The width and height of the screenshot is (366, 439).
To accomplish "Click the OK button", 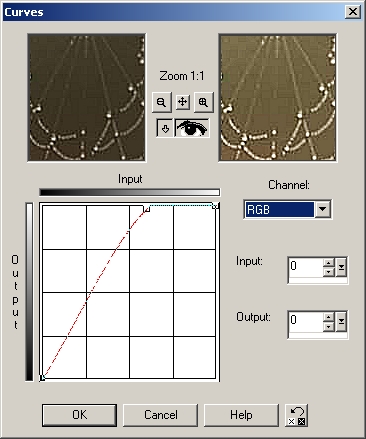I will click(79, 415).
